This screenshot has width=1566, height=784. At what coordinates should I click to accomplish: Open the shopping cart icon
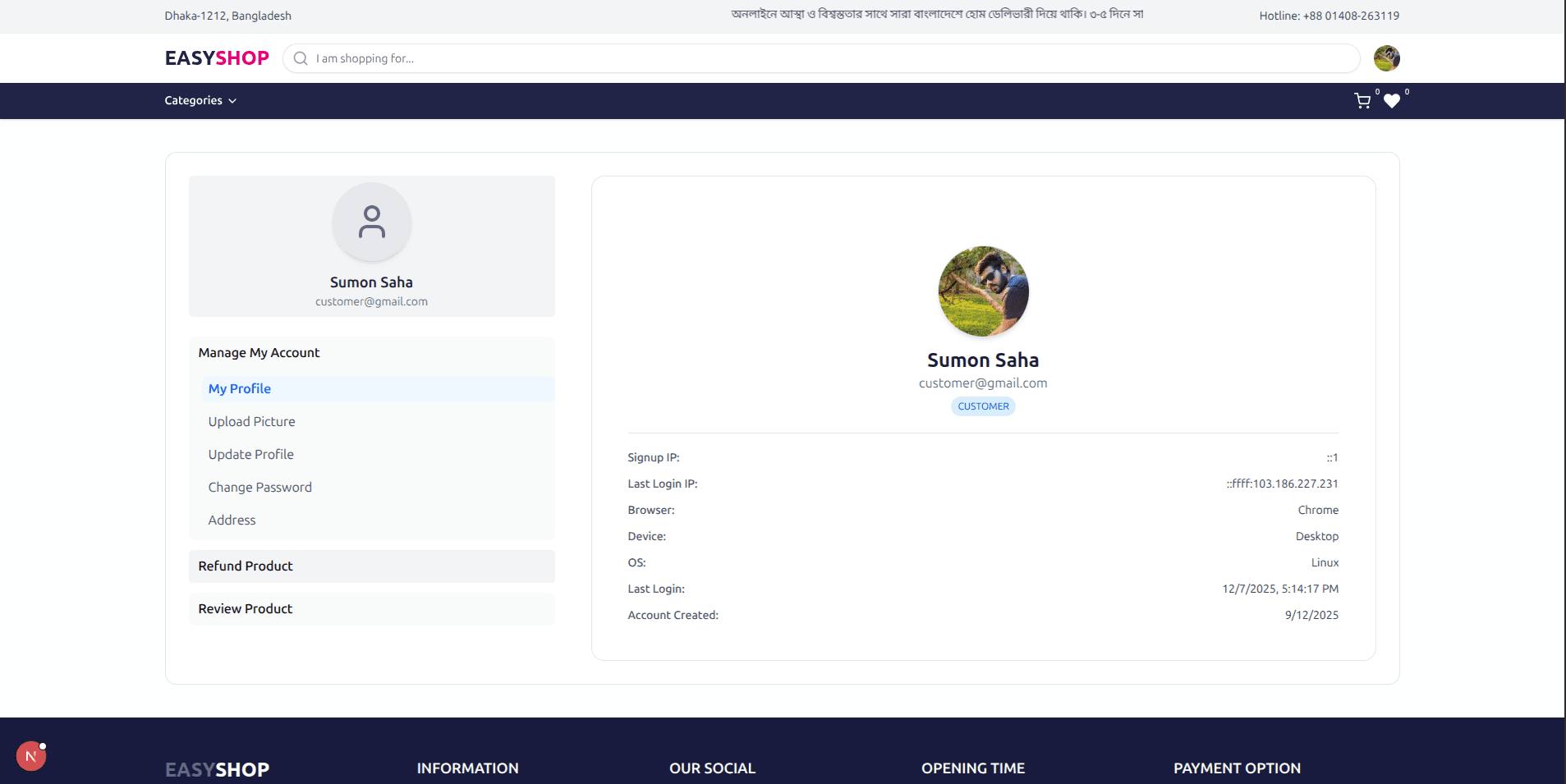coord(1362,100)
